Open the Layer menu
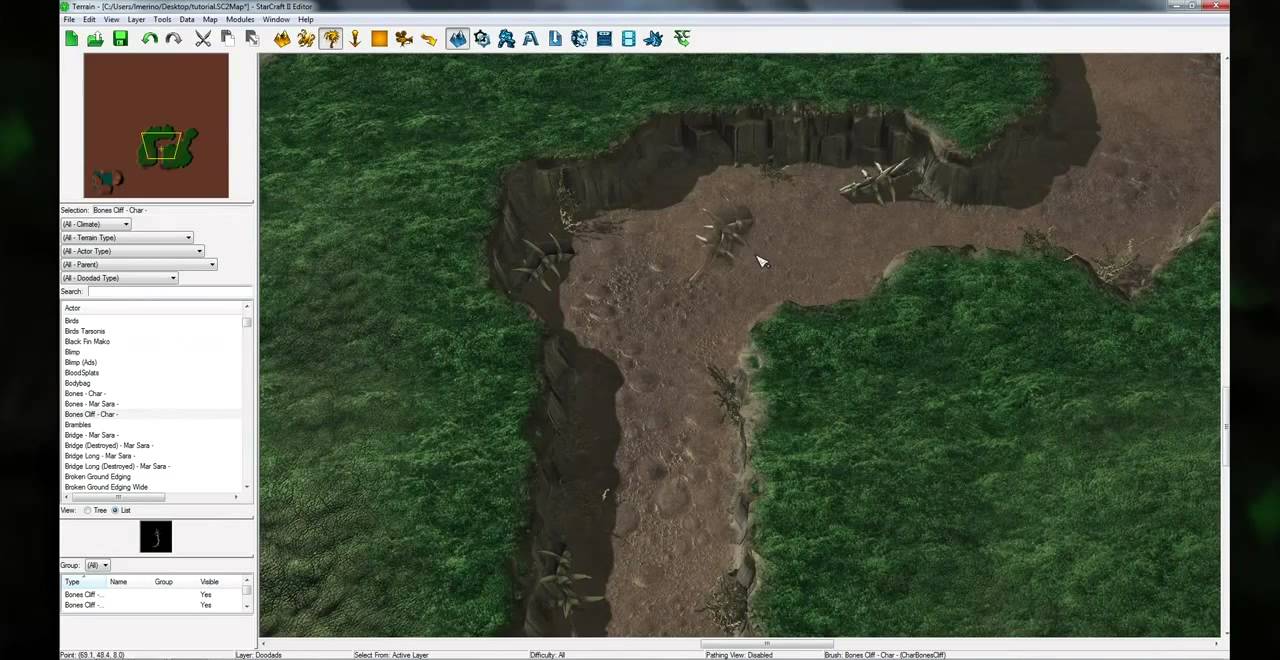Image resolution: width=1280 pixels, height=660 pixels. pos(136,20)
